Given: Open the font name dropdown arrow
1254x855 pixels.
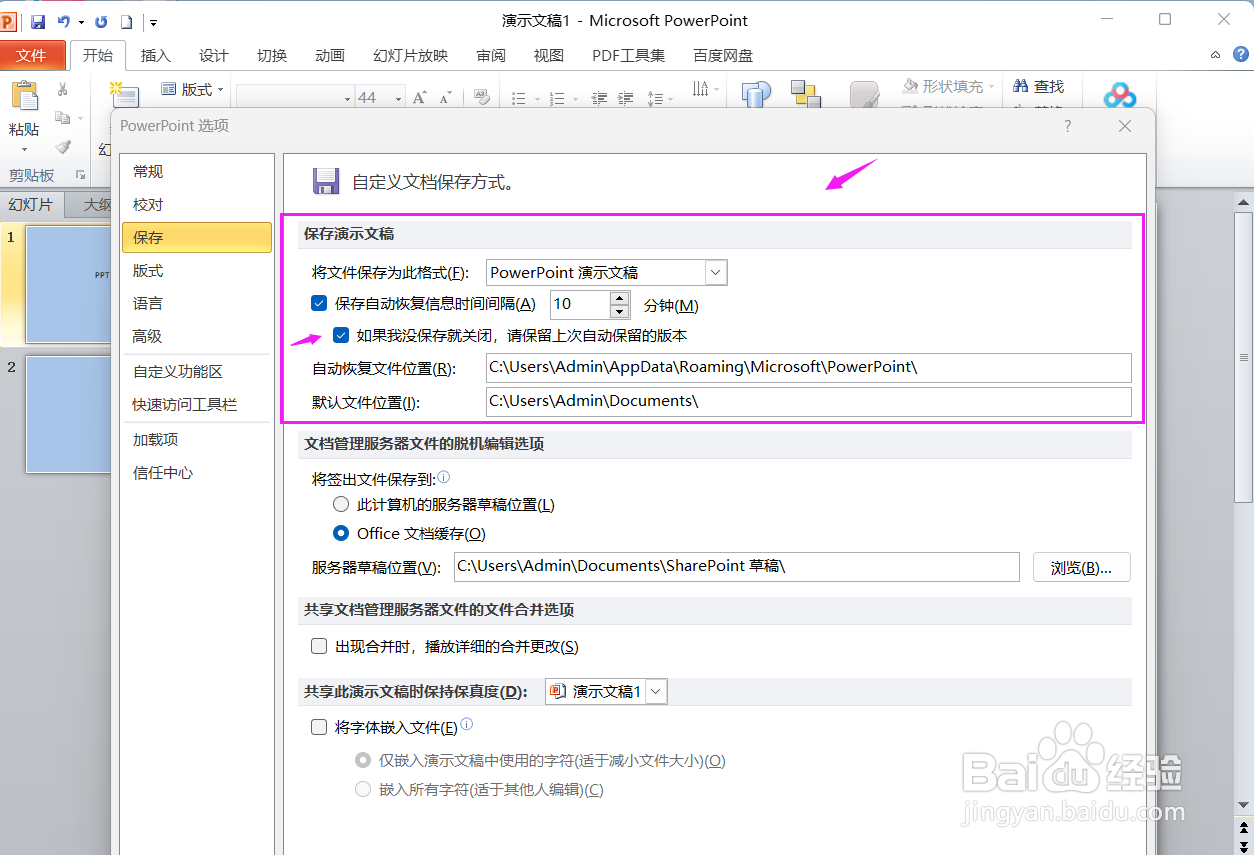Looking at the screenshot, I should pos(347,98).
